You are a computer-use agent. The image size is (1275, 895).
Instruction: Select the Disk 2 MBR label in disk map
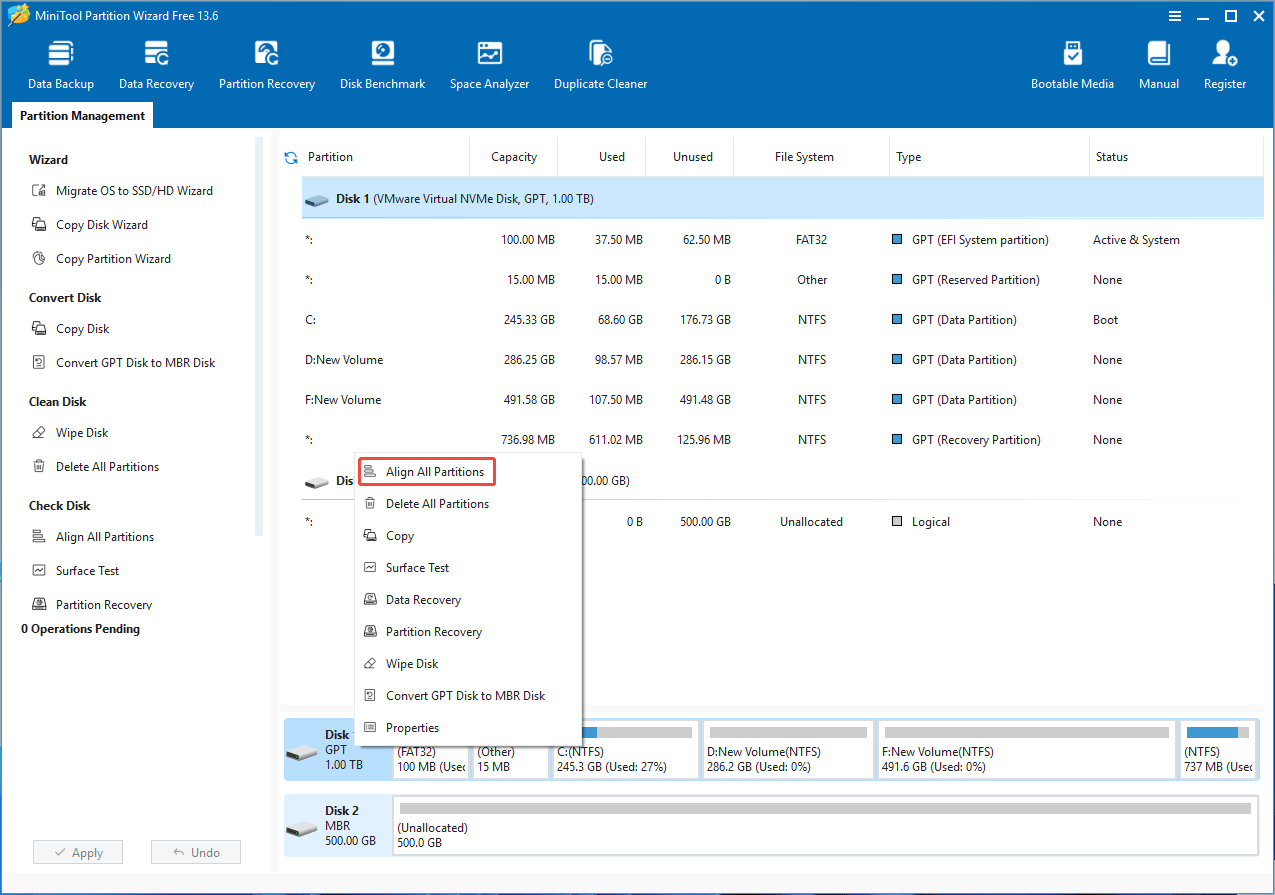point(338,826)
